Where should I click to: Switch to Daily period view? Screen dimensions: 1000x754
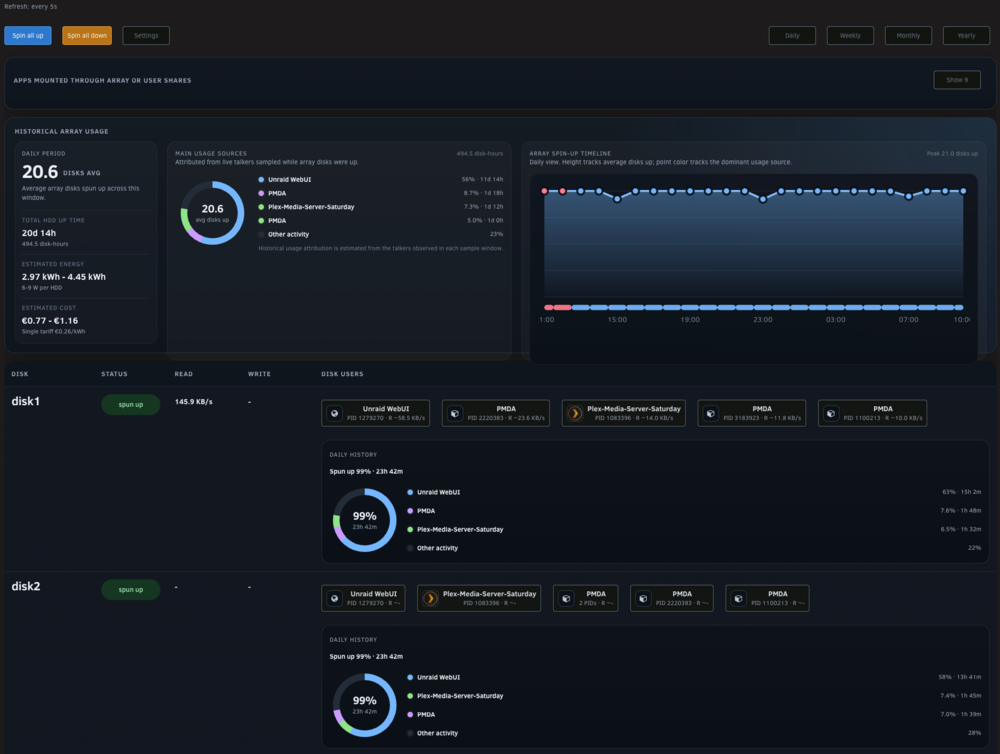coord(792,36)
